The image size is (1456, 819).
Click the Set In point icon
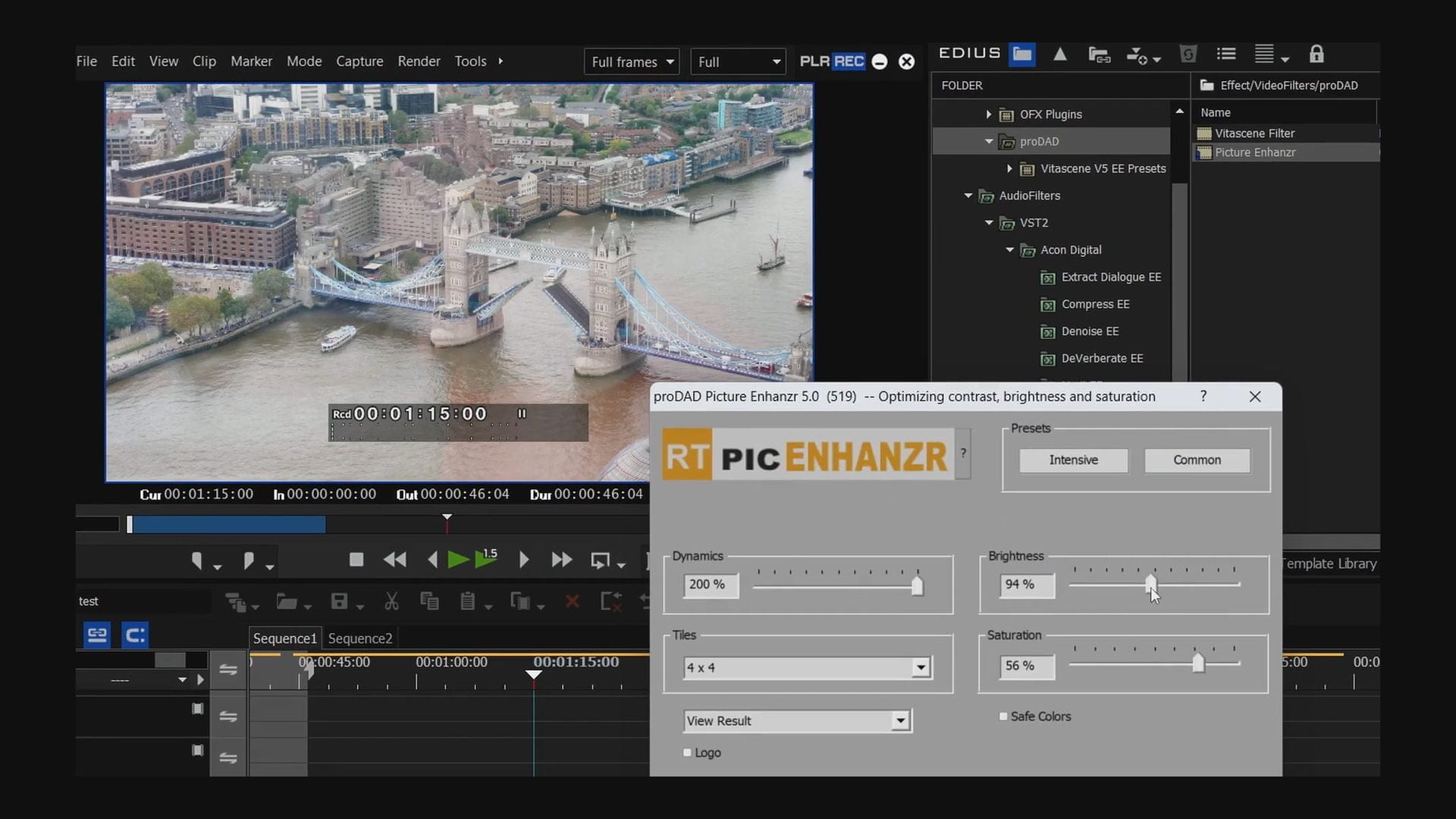click(x=197, y=560)
